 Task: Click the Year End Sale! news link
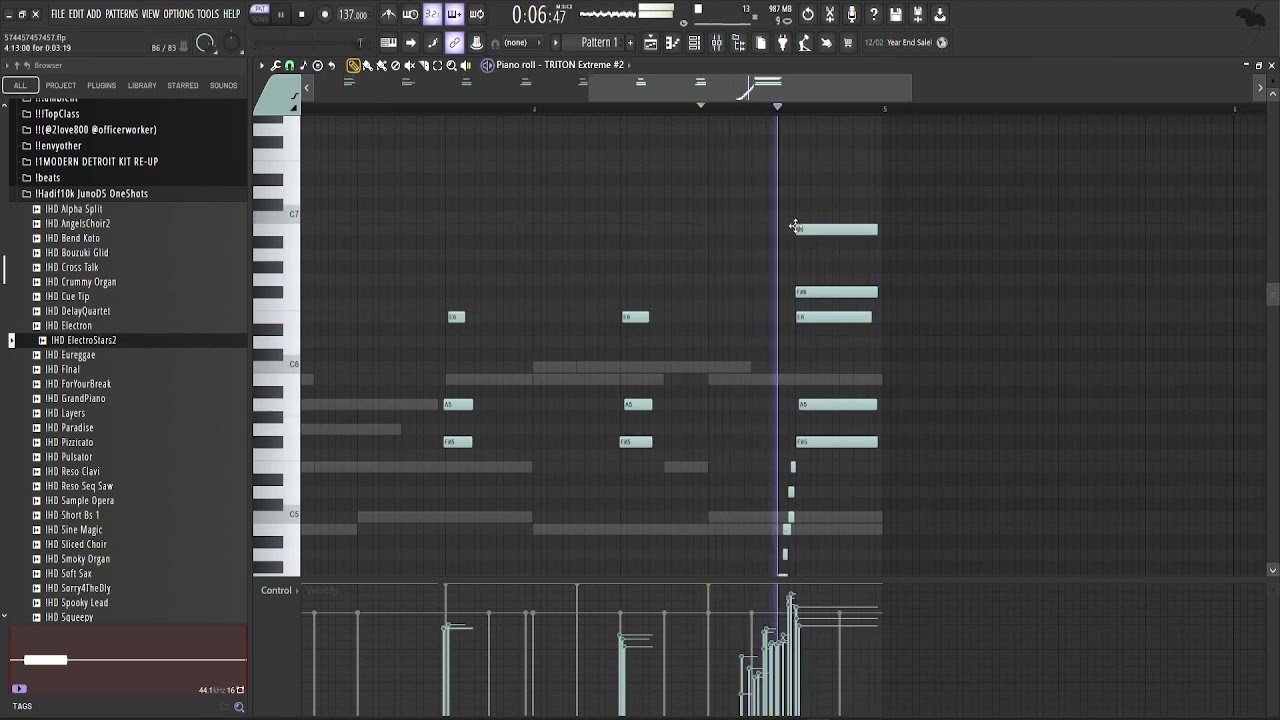point(909,42)
